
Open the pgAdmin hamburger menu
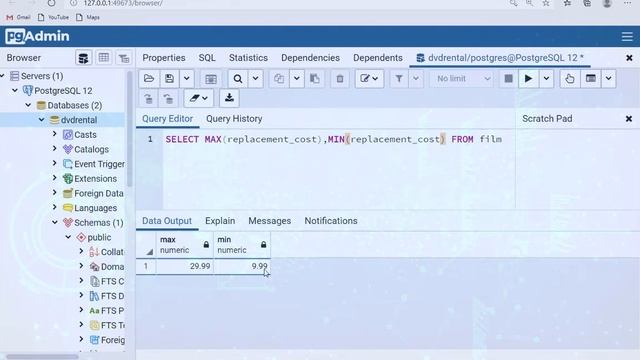coord(627,36)
